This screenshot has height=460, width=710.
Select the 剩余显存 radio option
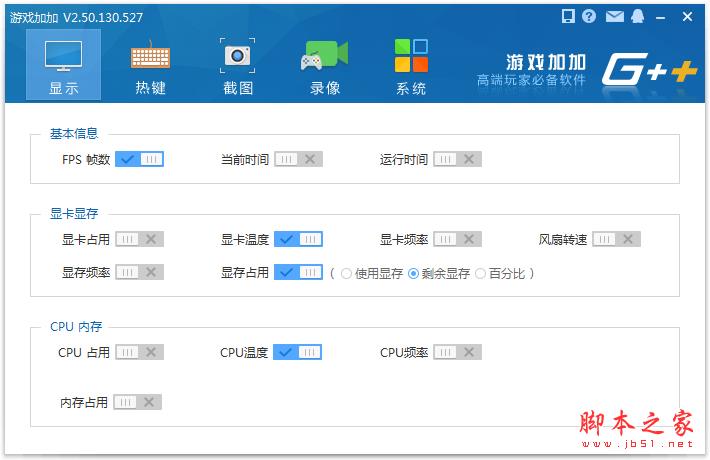[413, 273]
